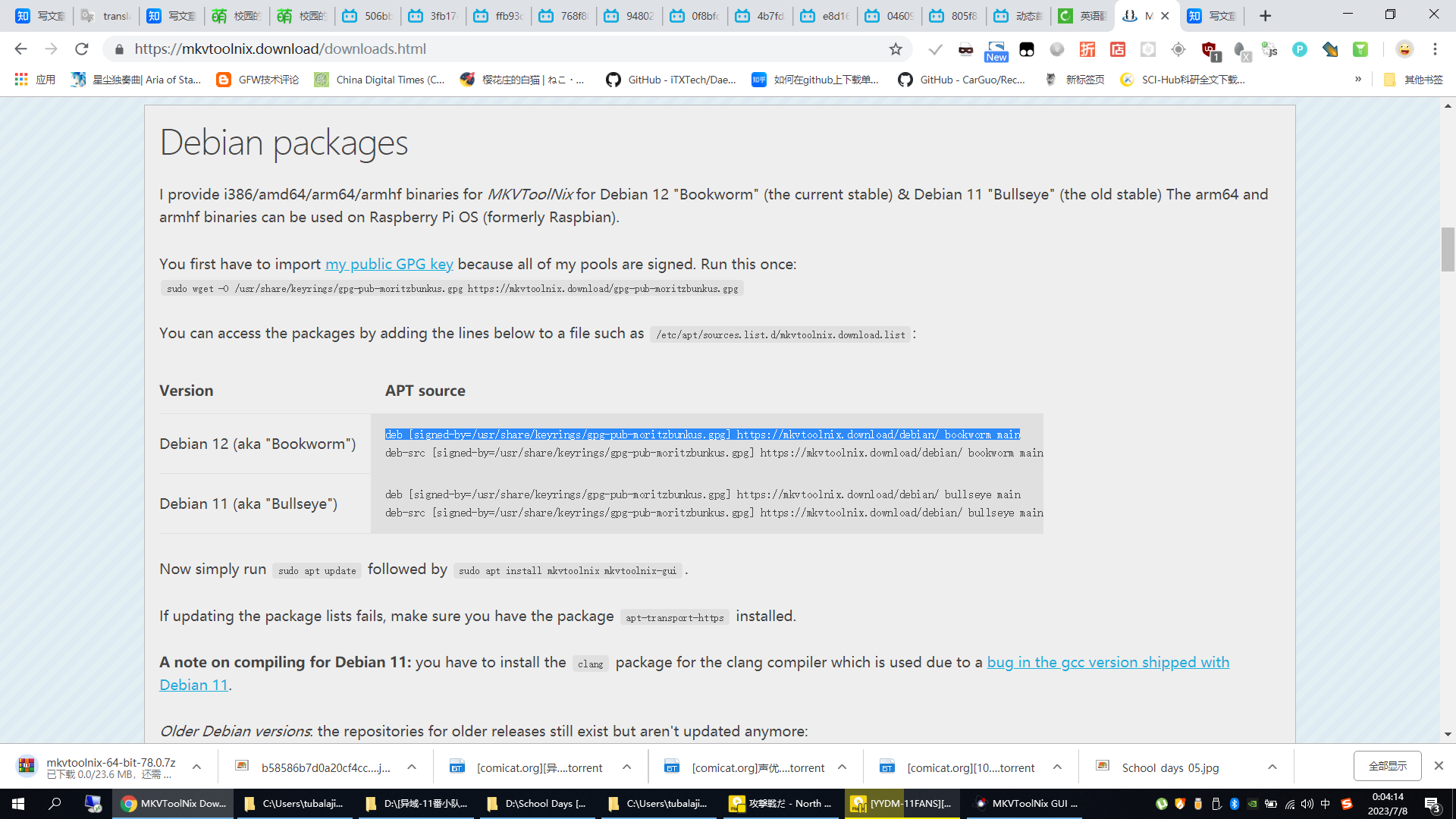Reload the mkvtoolnix downloads page

pyautogui.click(x=82, y=49)
